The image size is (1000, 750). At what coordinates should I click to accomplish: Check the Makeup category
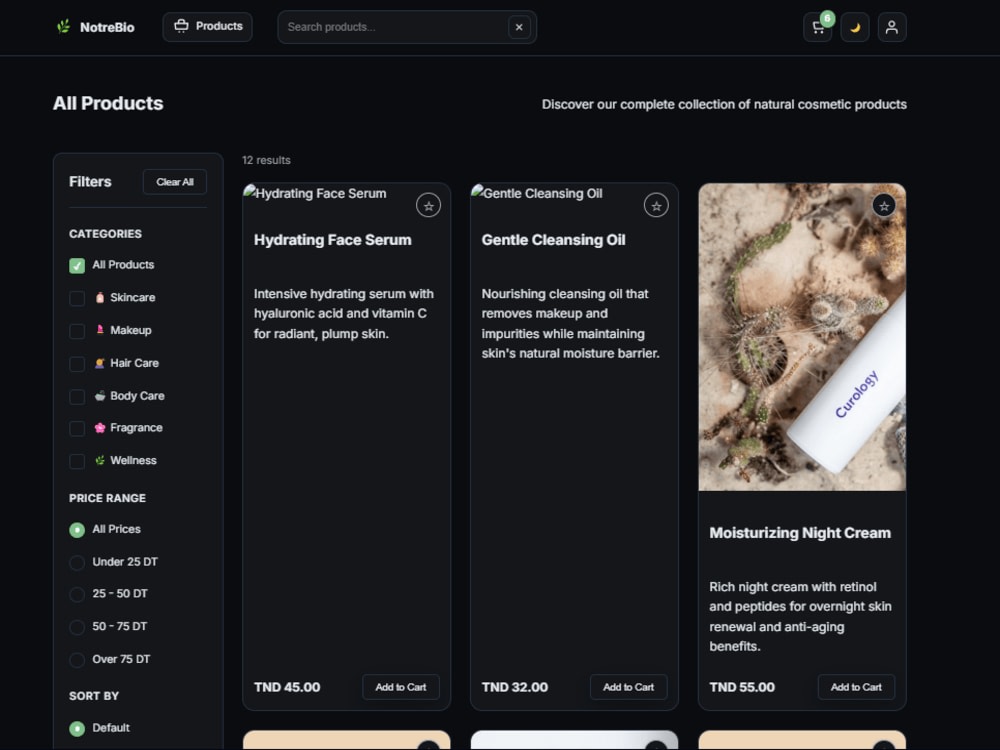[77, 331]
